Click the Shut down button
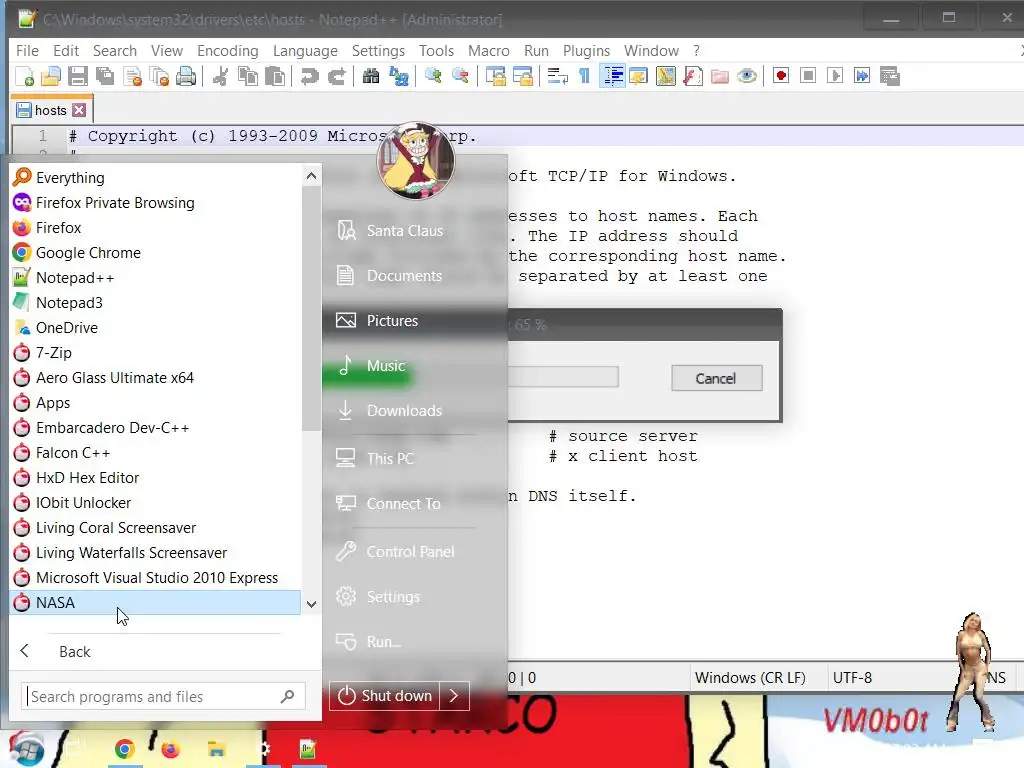This screenshot has height=768, width=1024. pos(384,696)
